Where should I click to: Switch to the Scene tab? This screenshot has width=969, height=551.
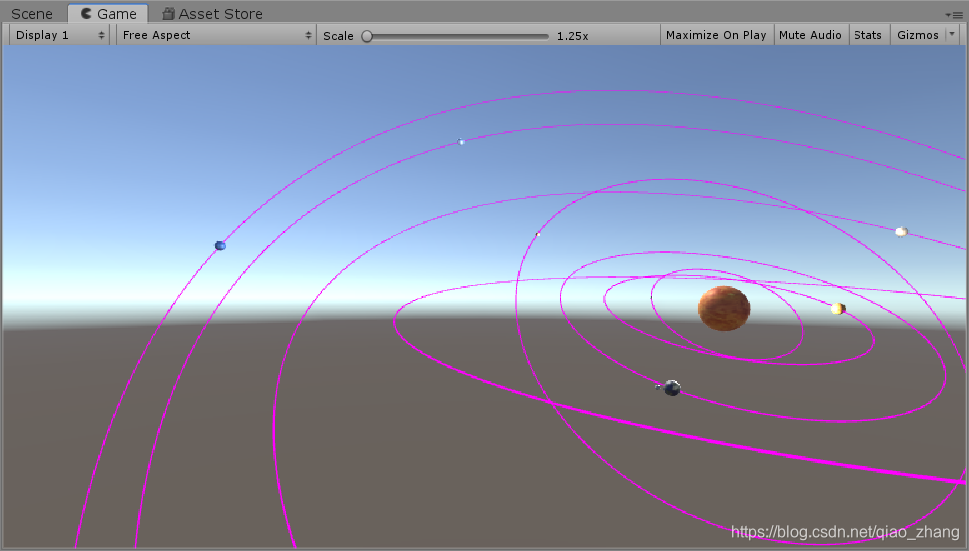(32, 14)
